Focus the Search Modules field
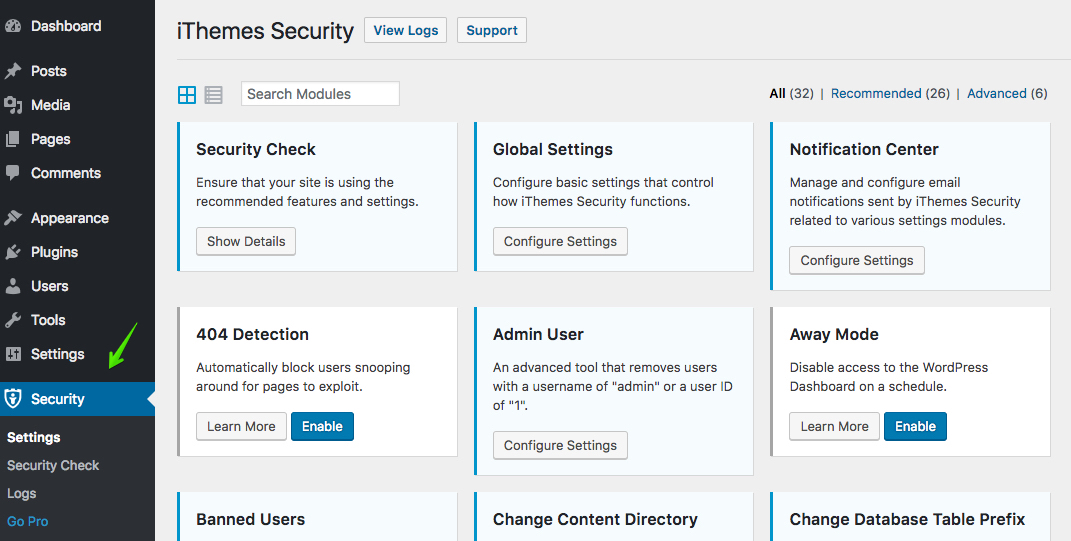 pyautogui.click(x=320, y=94)
